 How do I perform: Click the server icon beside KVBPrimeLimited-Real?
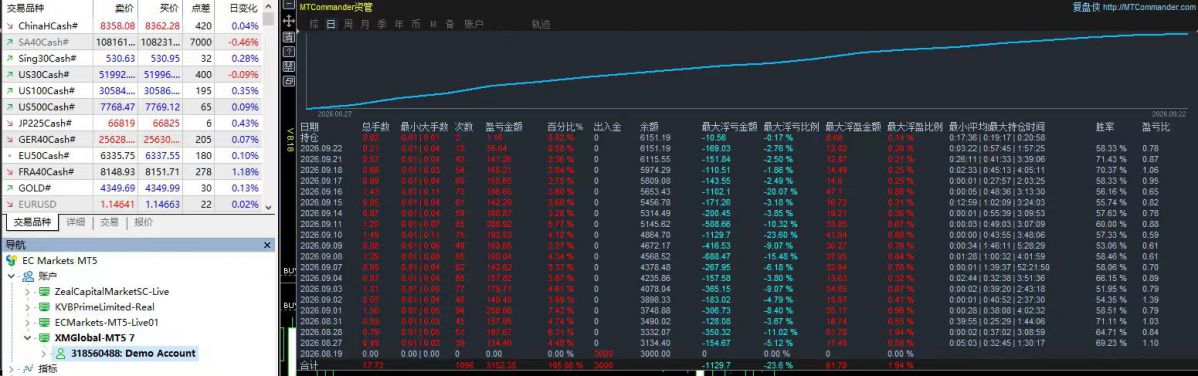coord(44,306)
